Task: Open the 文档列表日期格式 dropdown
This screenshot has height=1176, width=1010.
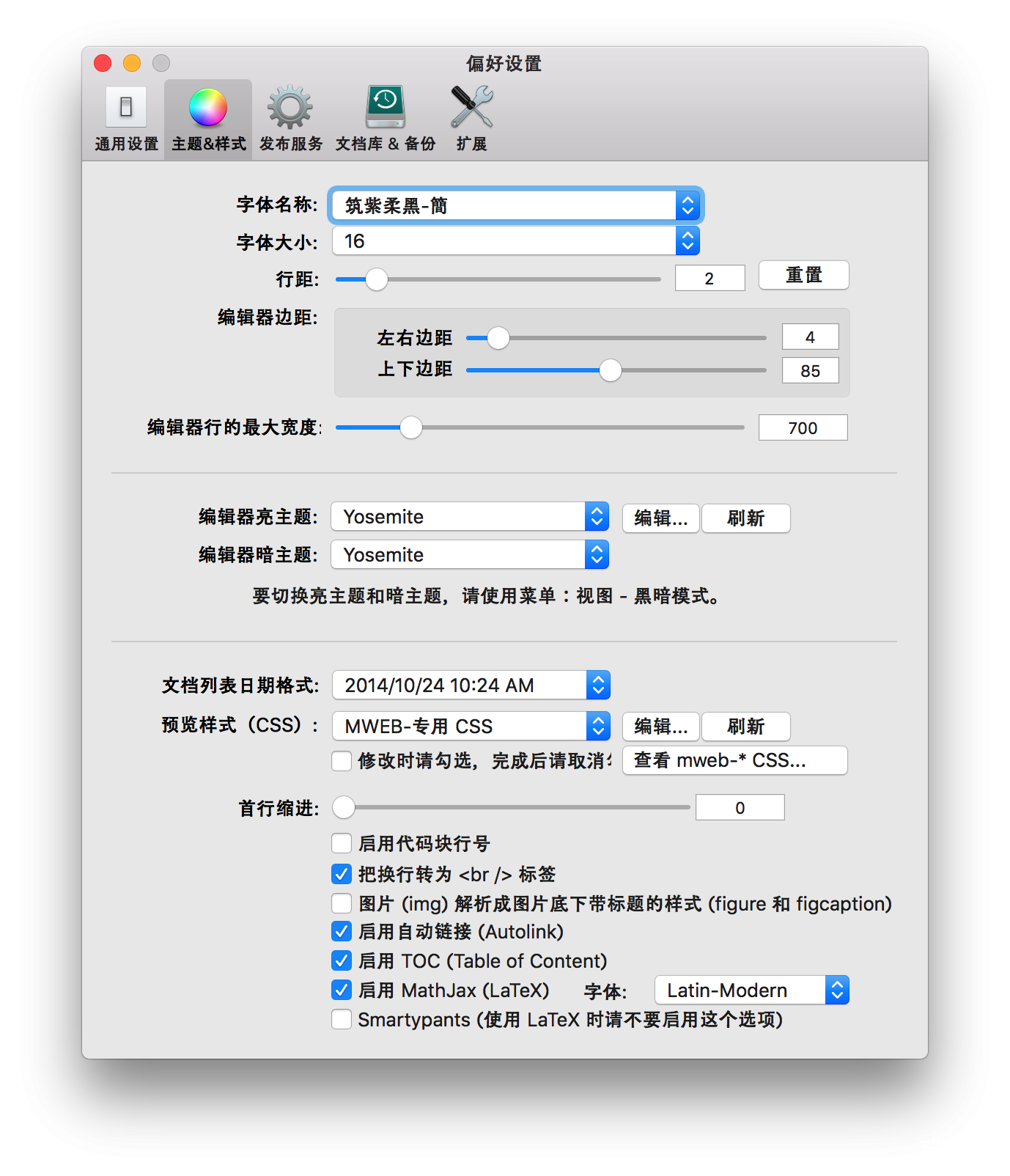Action: coord(471,685)
